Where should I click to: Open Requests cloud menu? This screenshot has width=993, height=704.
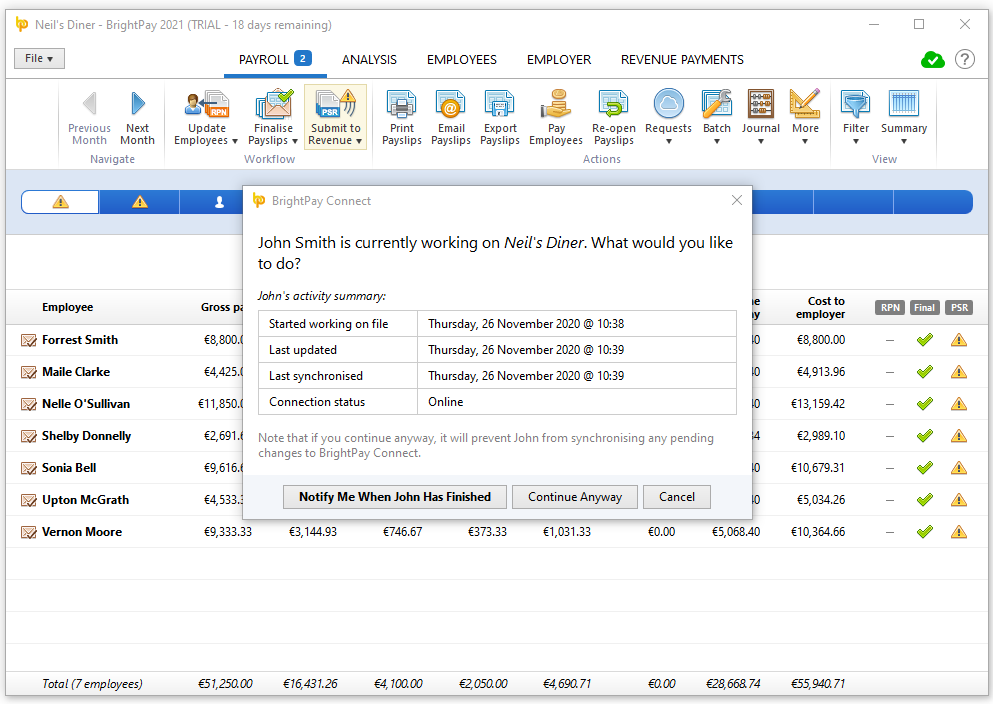669,104
